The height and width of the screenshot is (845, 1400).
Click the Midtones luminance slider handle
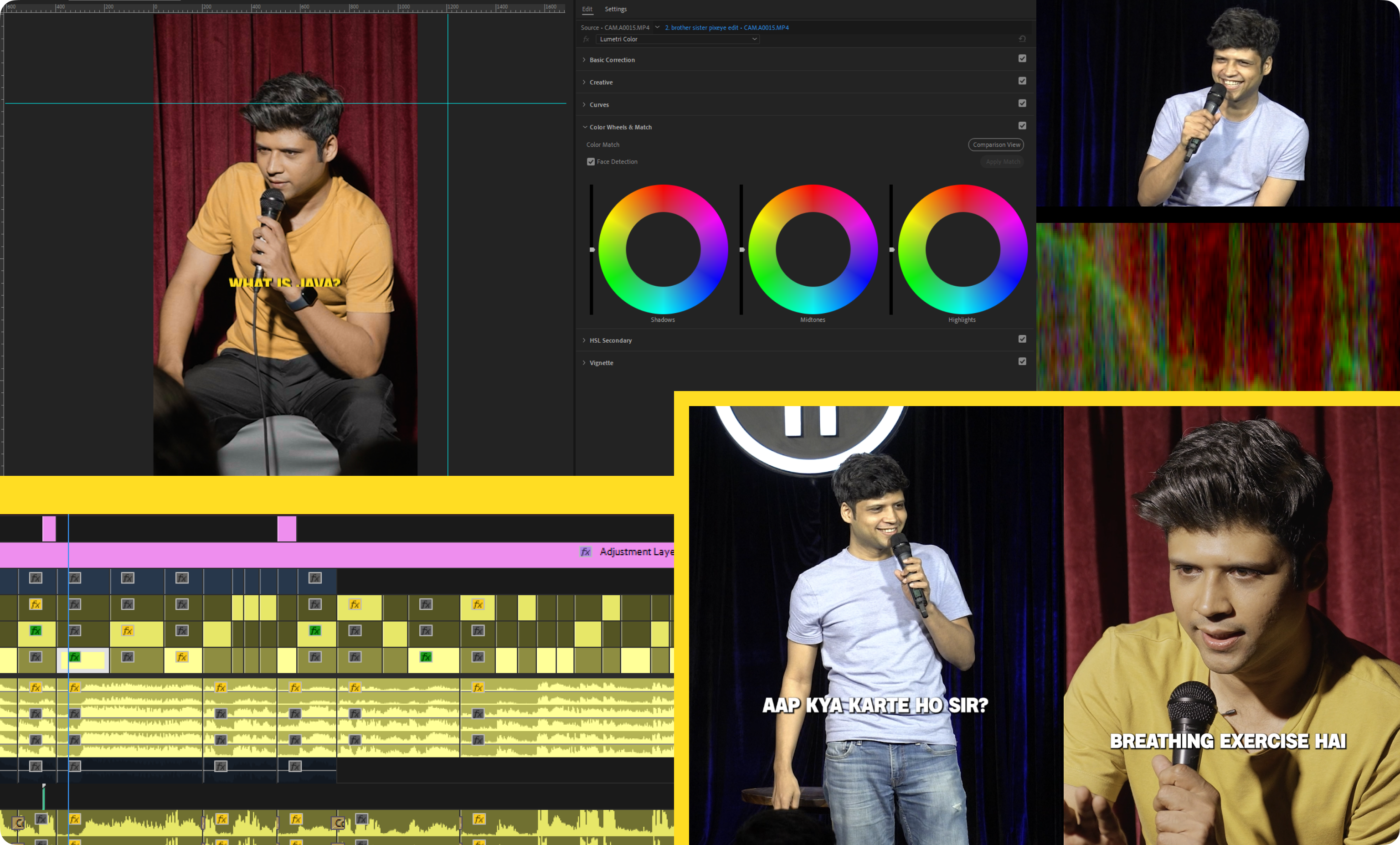pyautogui.click(x=741, y=249)
